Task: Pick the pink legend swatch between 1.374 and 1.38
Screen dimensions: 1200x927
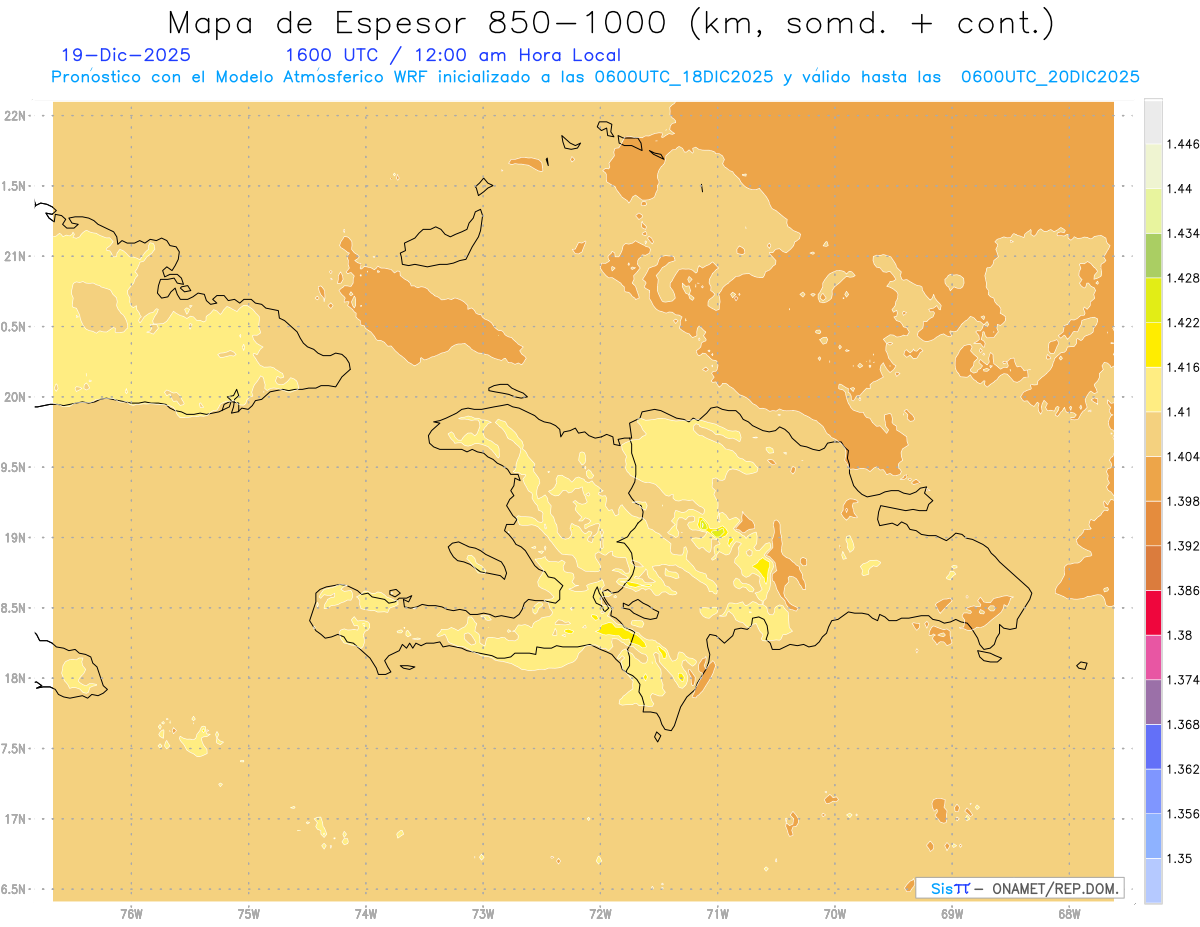Action: (x=1153, y=657)
